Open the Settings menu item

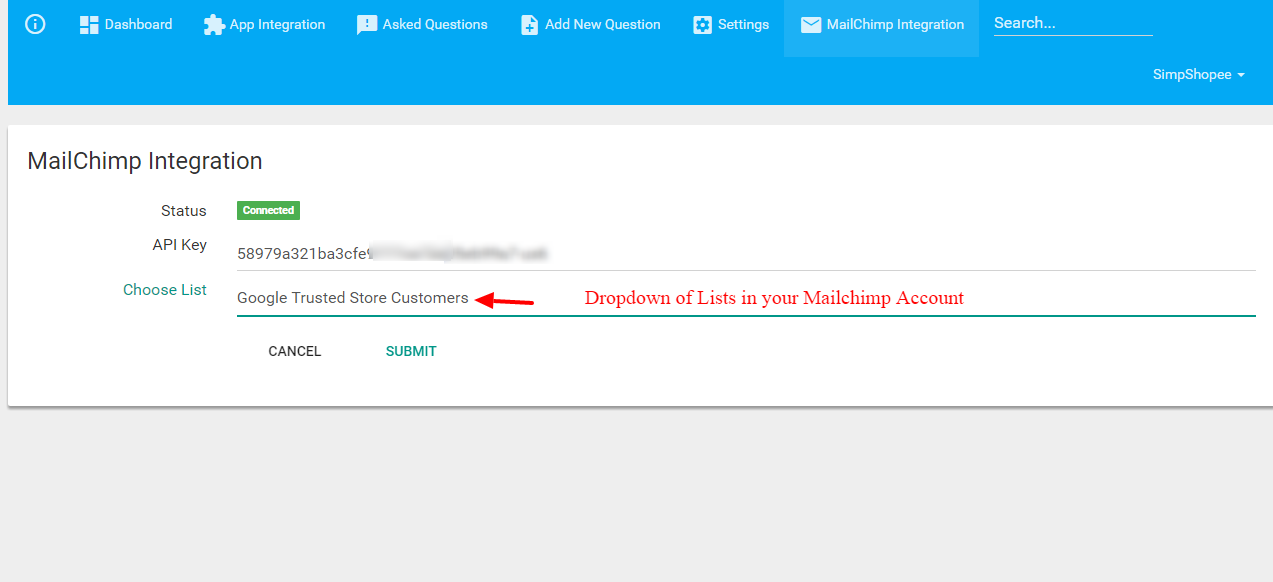tap(731, 25)
